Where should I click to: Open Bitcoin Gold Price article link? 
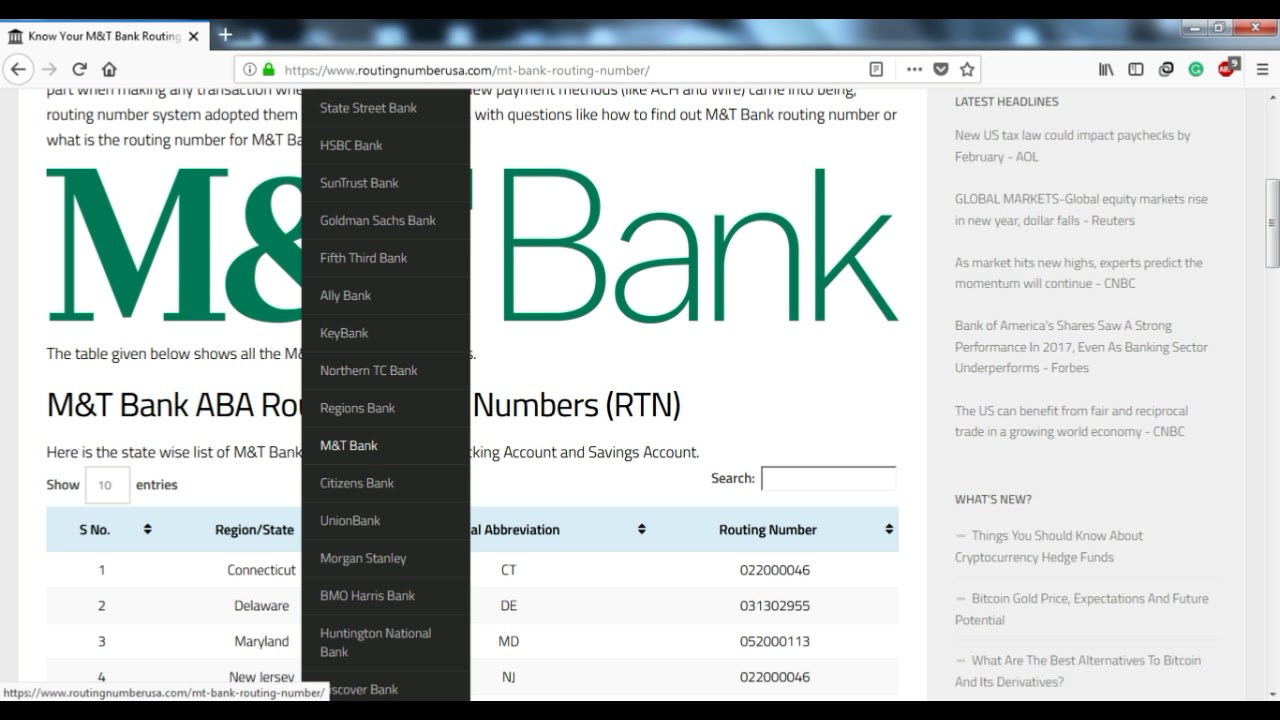click(1082, 609)
